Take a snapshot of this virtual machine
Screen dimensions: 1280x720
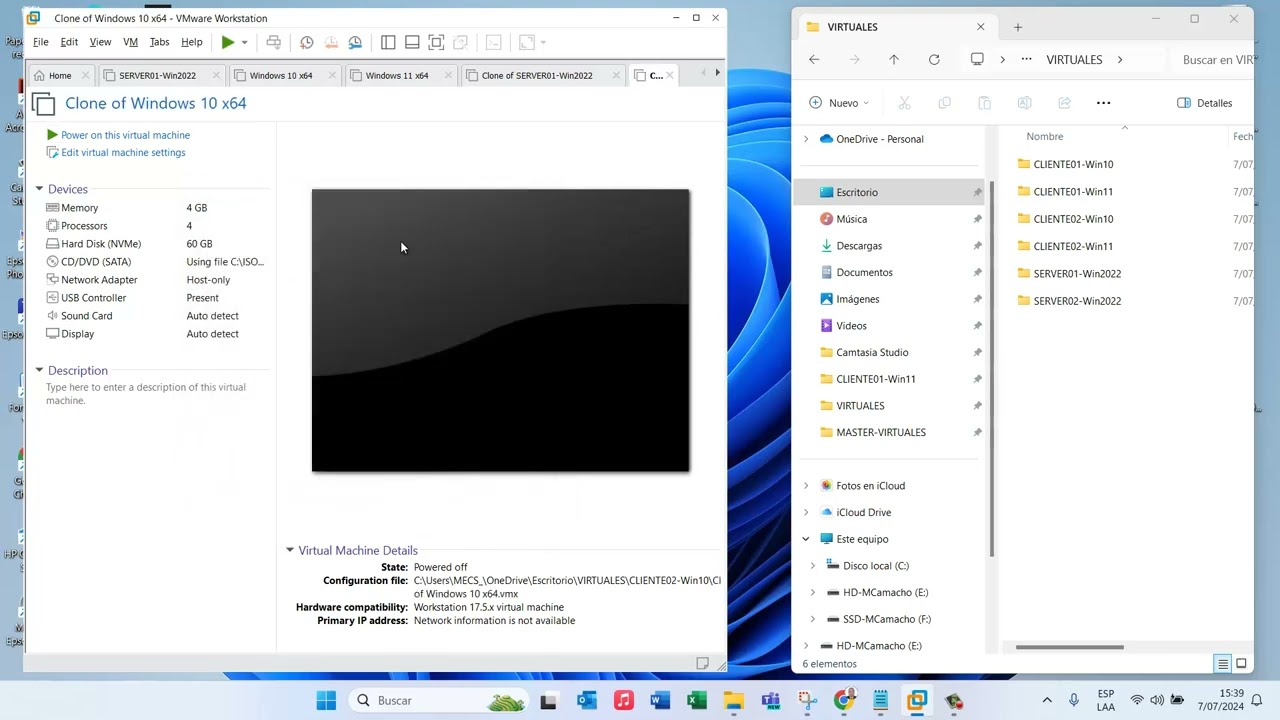click(x=307, y=42)
